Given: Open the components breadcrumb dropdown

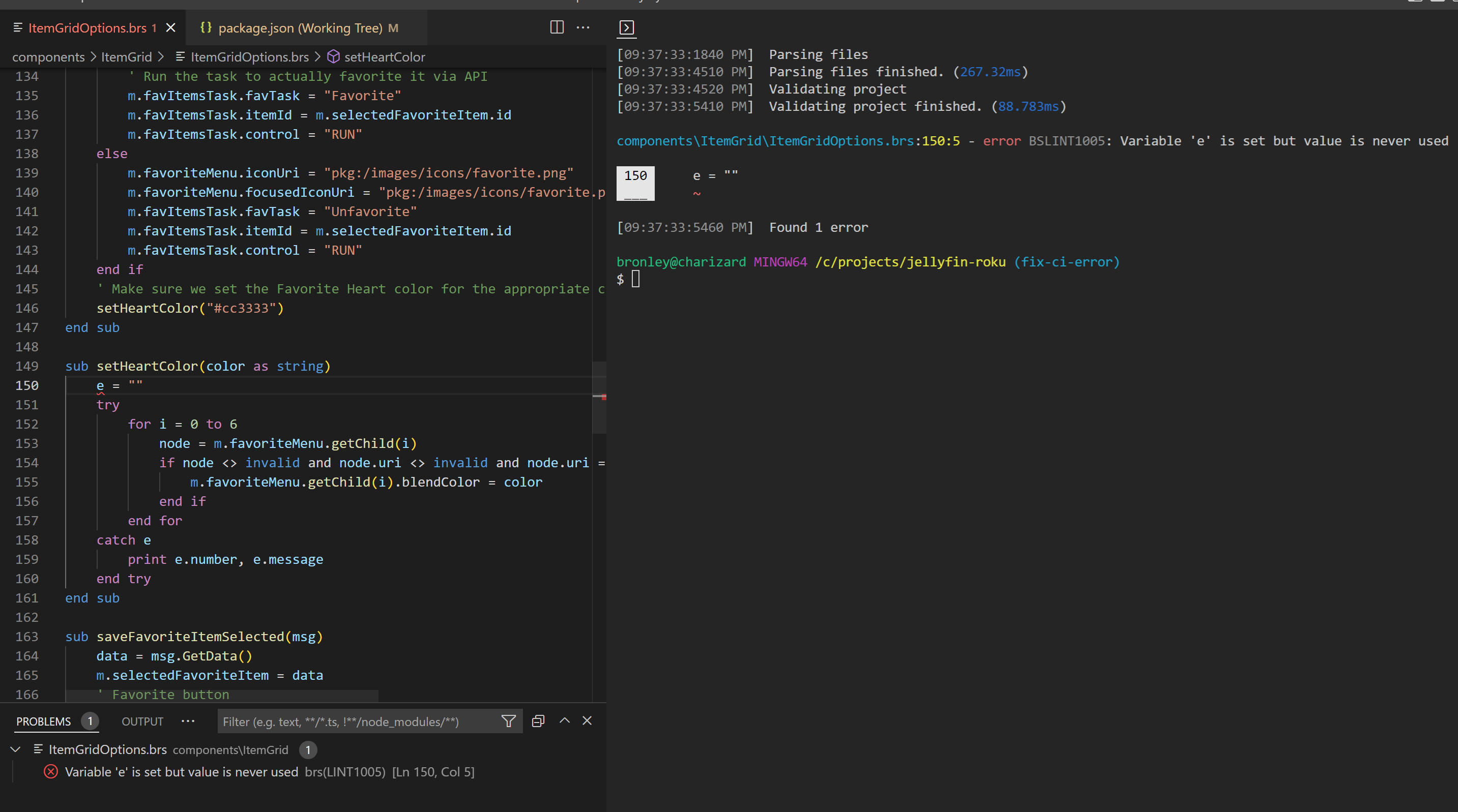Looking at the screenshot, I should point(48,56).
